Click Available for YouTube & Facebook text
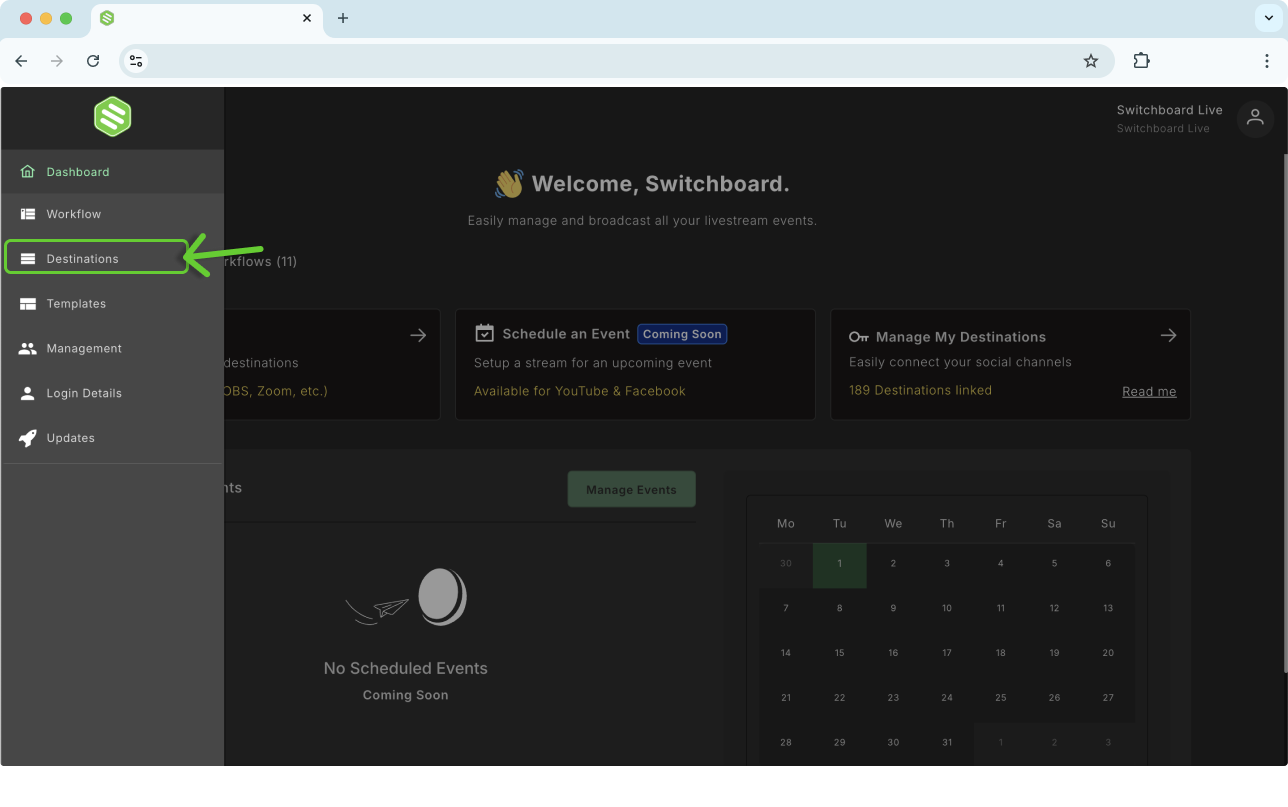The image size is (1288, 807). point(580,391)
